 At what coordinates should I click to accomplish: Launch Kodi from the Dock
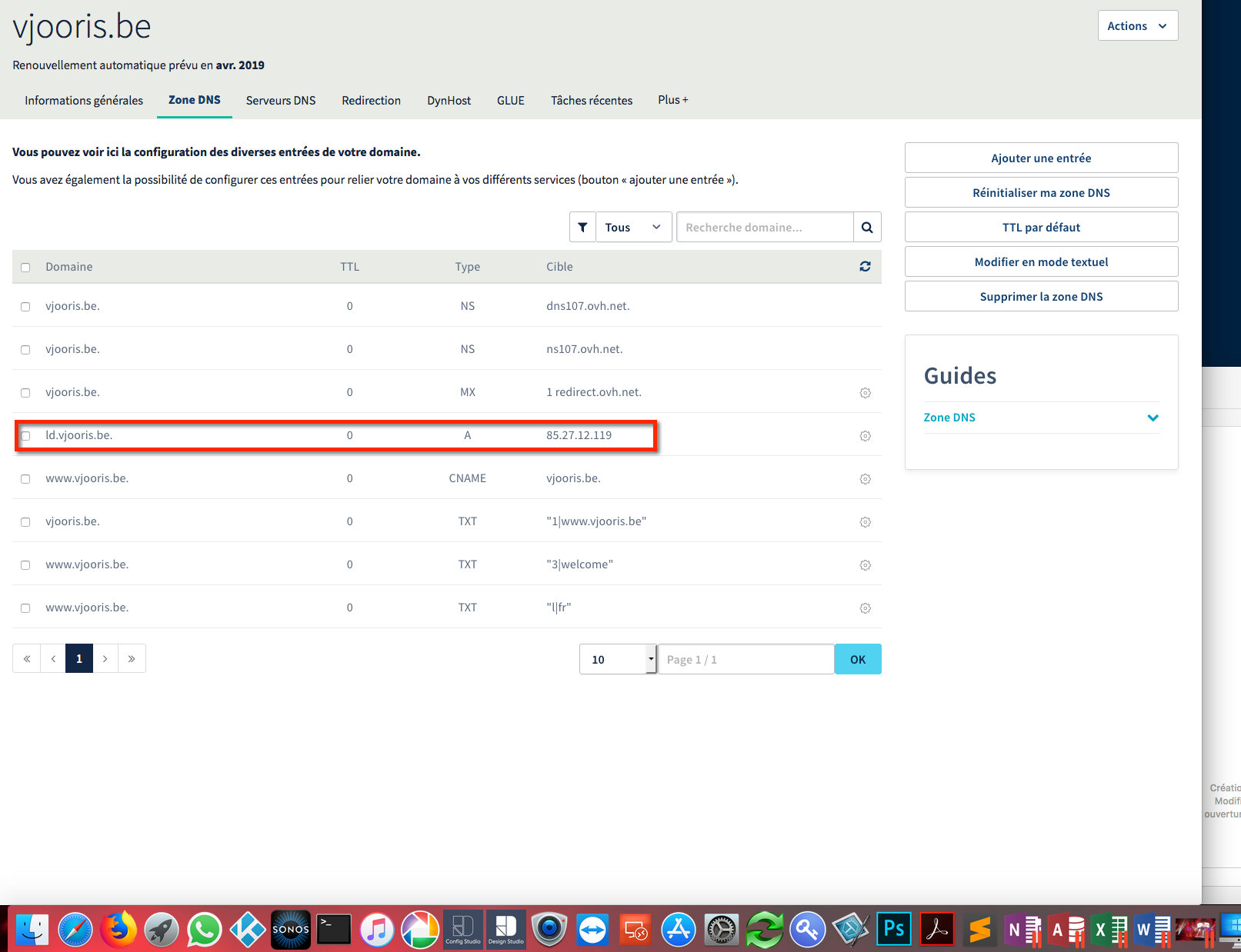[248, 930]
